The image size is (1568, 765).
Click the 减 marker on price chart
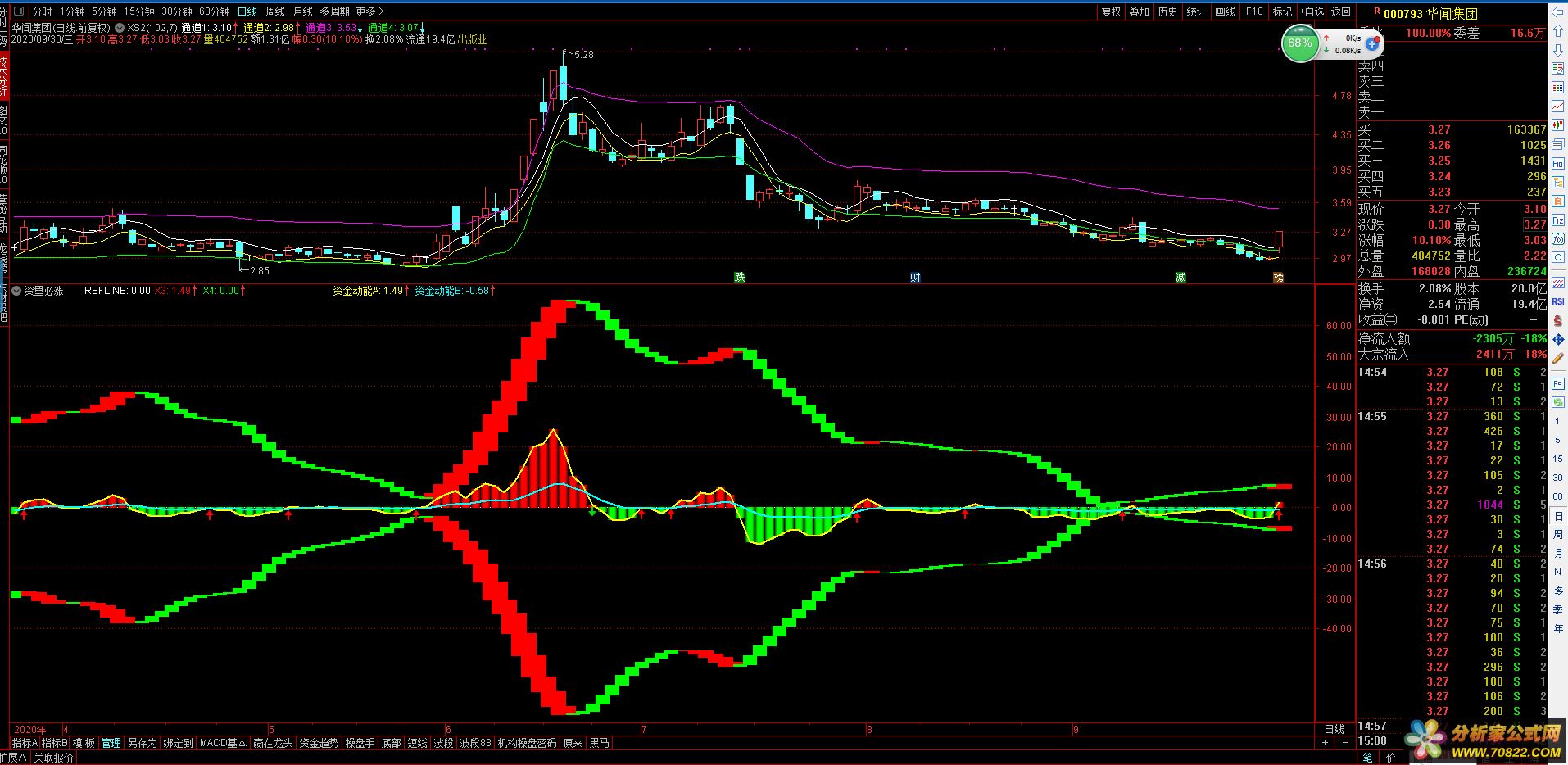click(1181, 277)
